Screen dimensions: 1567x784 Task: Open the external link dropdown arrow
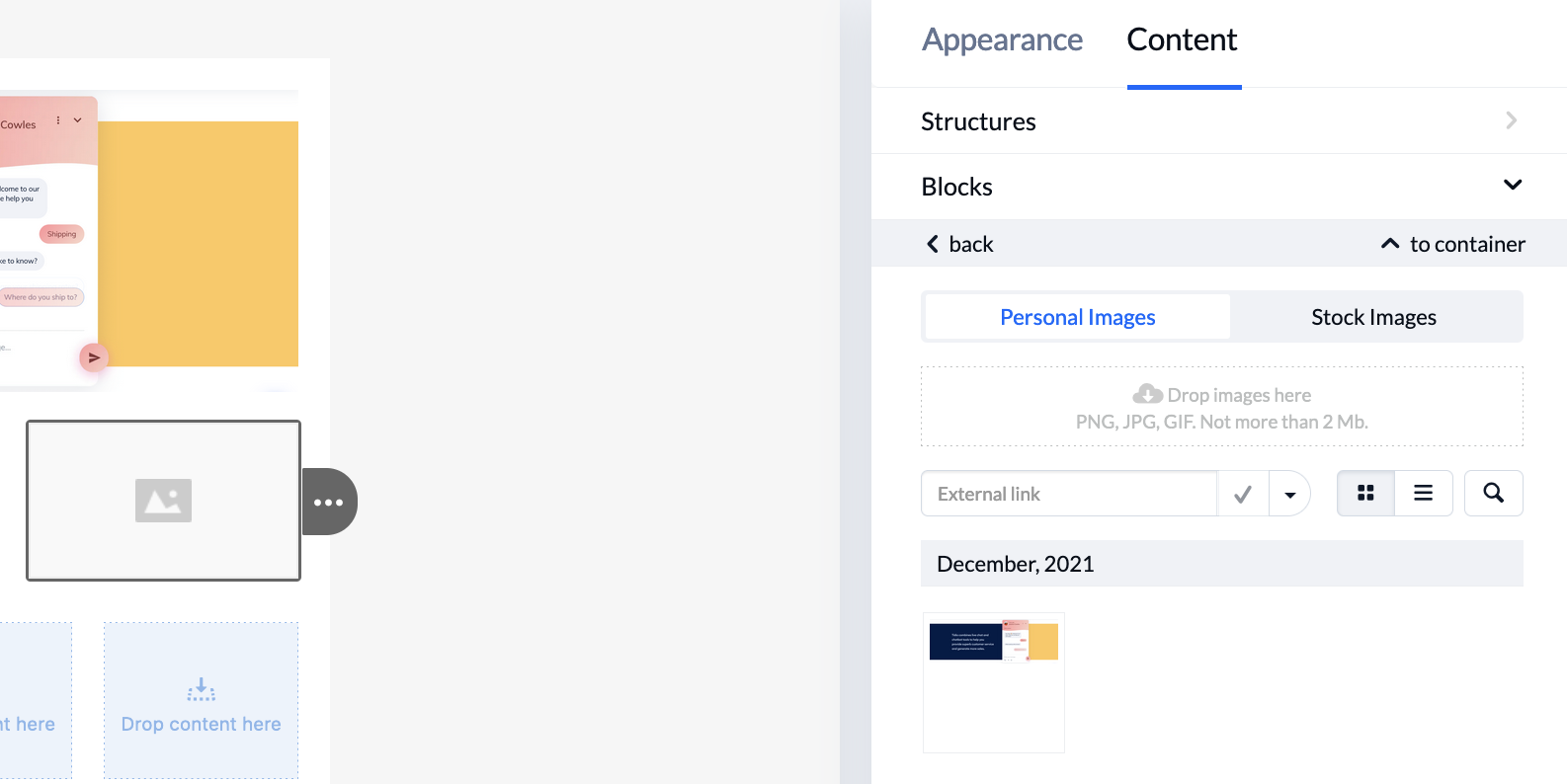(x=1289, y=494)
